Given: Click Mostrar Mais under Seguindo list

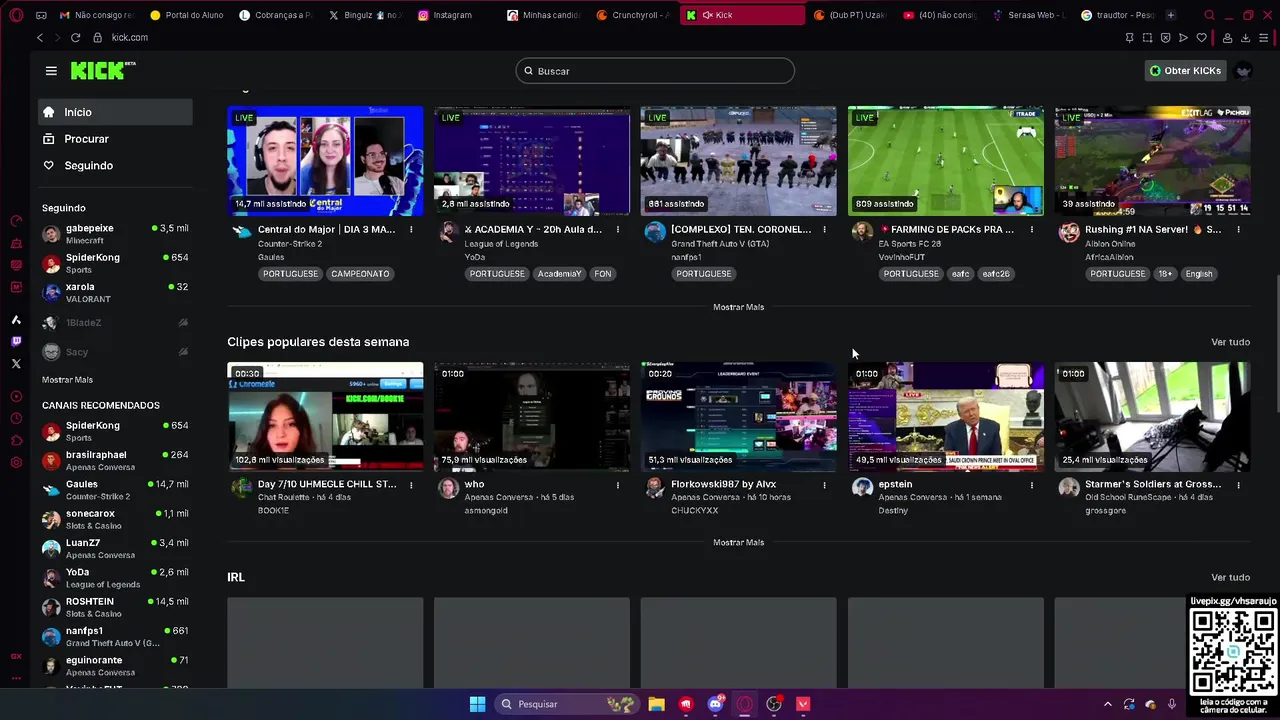Looking at the screenshot, I should [x=67, y=380].
